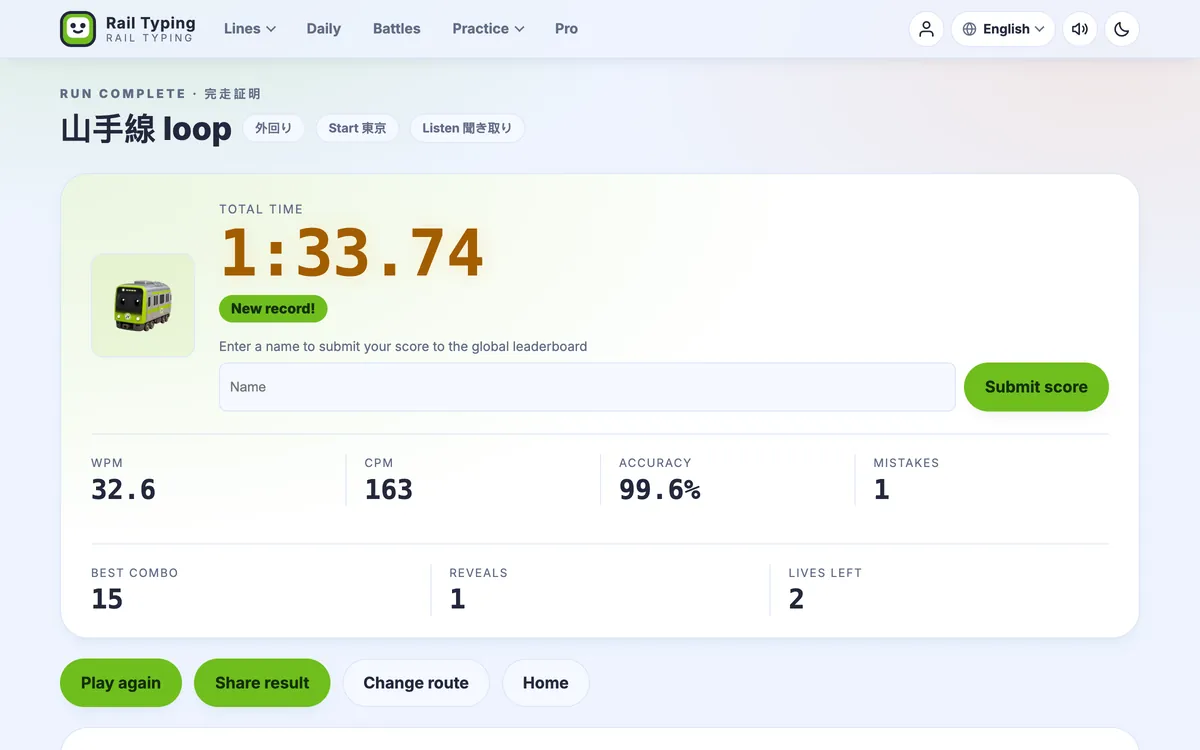This screenshot has height=750, width=1200.
Task: Click the Accuracy value 99.6%
Action: (x=660, y=489)
